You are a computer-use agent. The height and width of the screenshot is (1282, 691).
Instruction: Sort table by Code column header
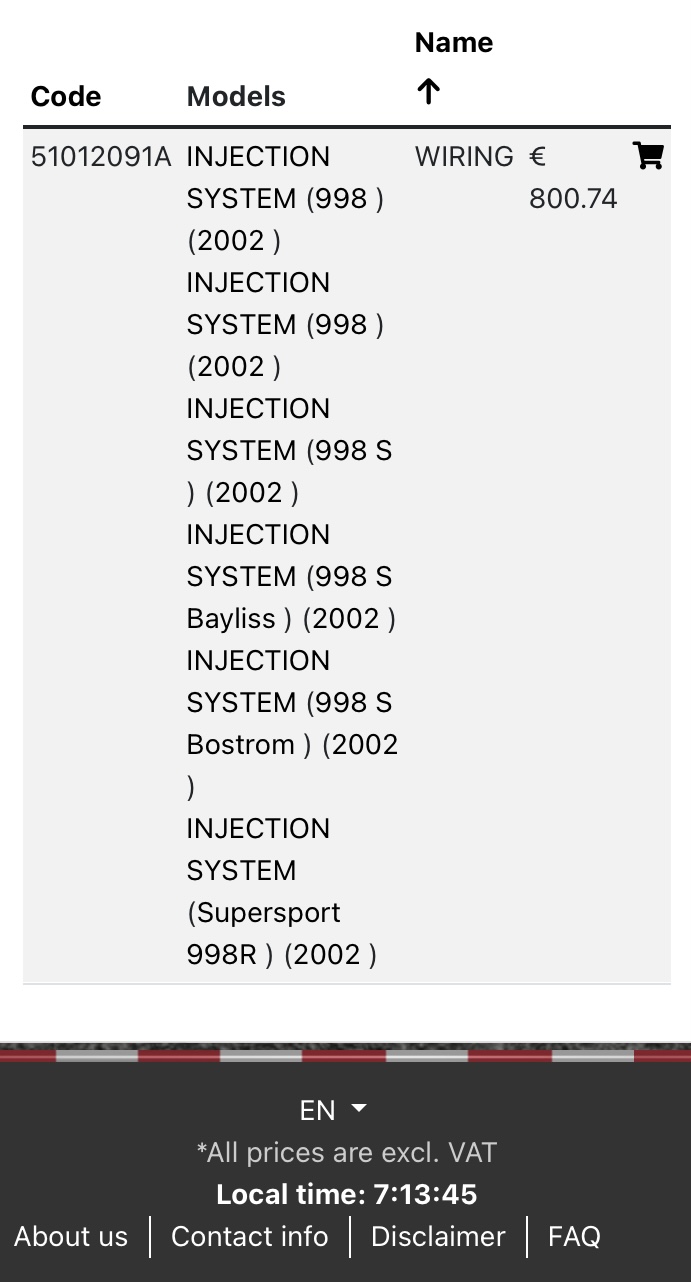pyautogui.click(x=66, y=97)
